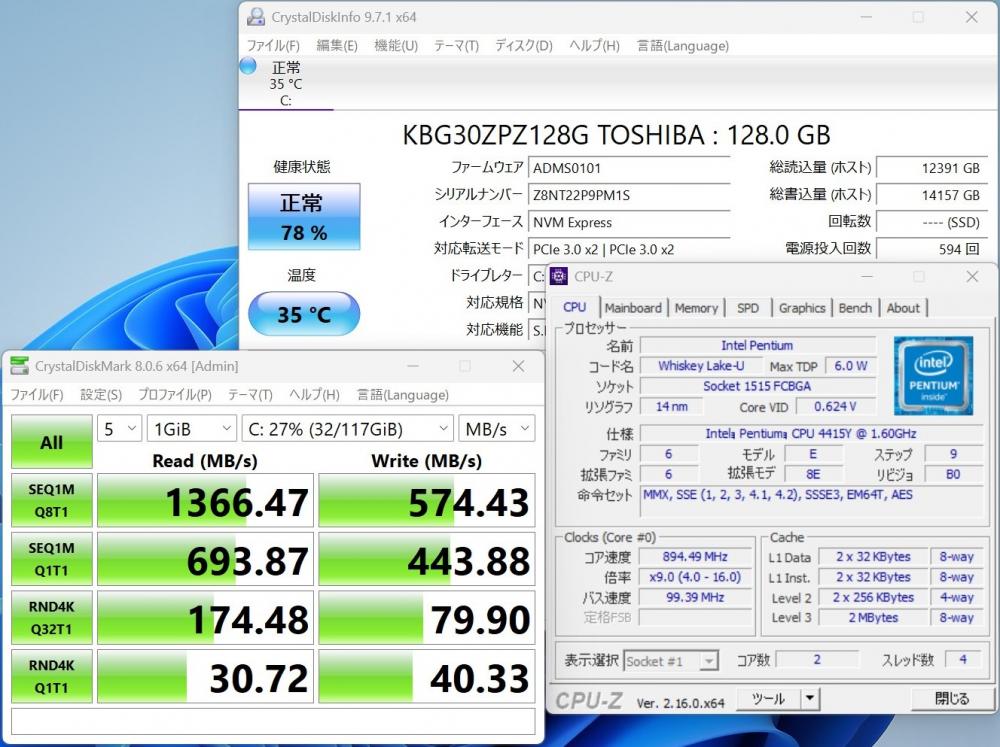The width and height of the screenshot is (1000, 747).
Task: Switch to the Bench tab in CPU-Z
Action: coord(855,308)
